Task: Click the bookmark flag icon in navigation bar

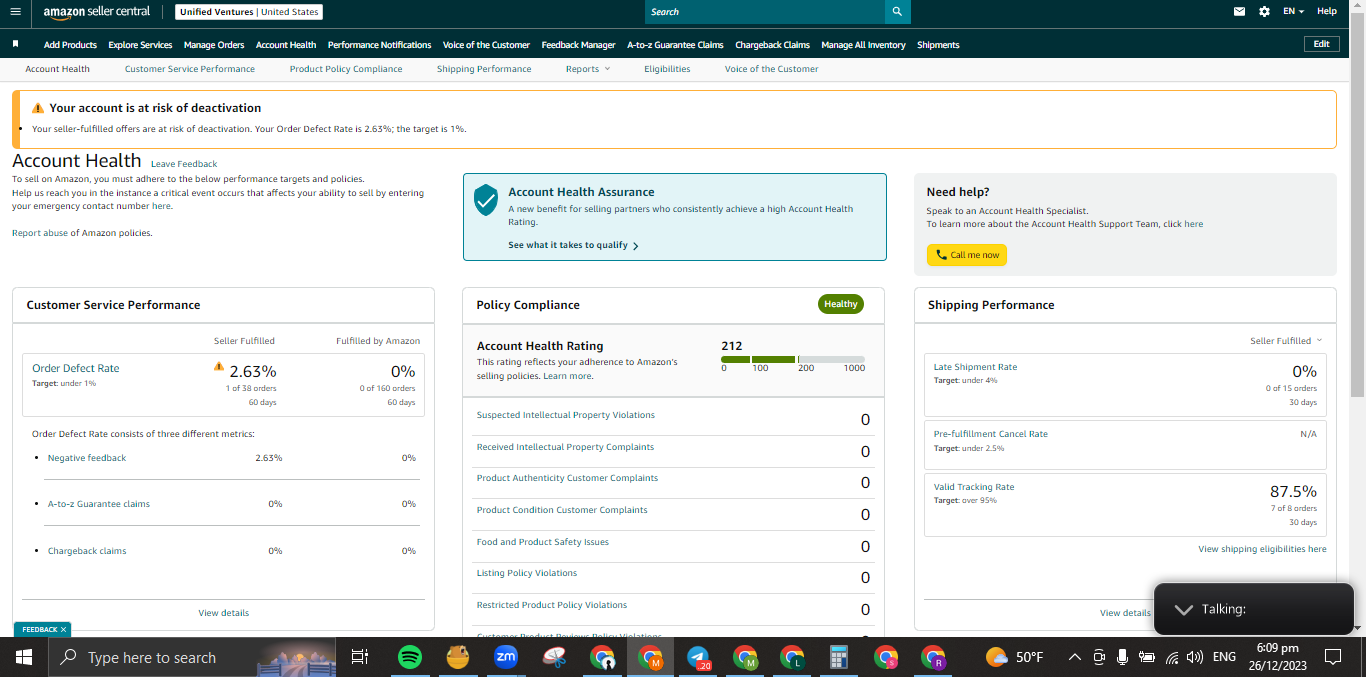Action: pos(16,44)
